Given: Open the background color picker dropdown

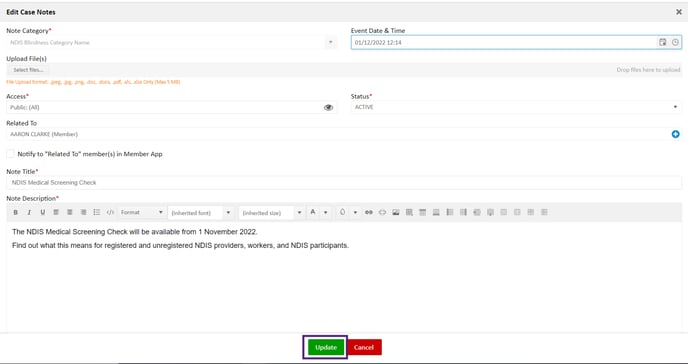Looking at the screenshot, I should pos(355,212).
